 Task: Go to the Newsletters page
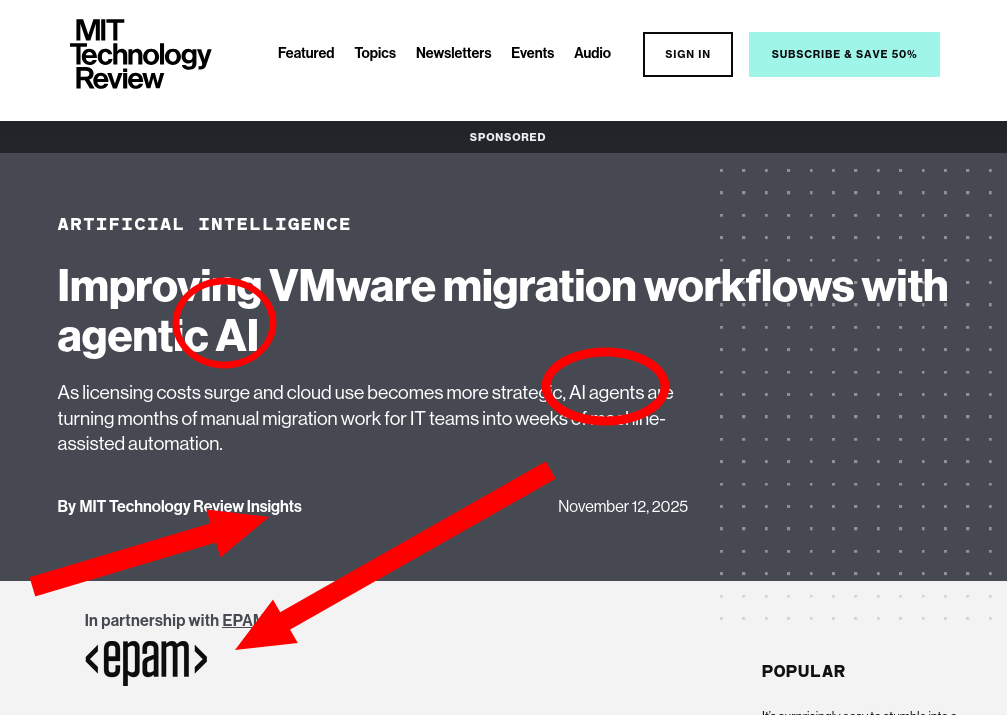coord(453,53)
